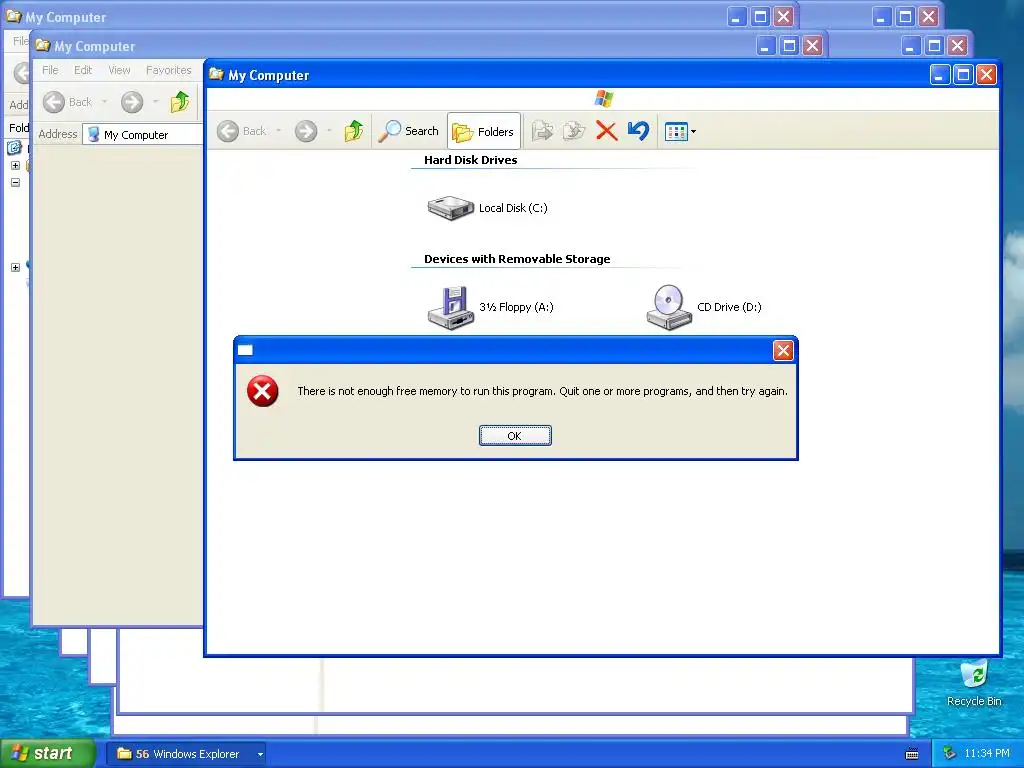Open Back history dropdown in front window

(279, 131)
